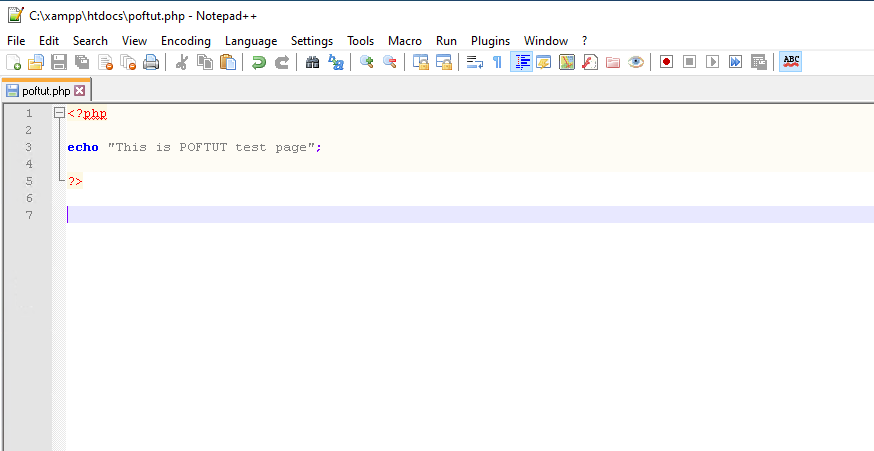Image resolution: width=874 pixels, height=451 pixels.
Task: Open the Tools menu
Action: coord(360,41)
